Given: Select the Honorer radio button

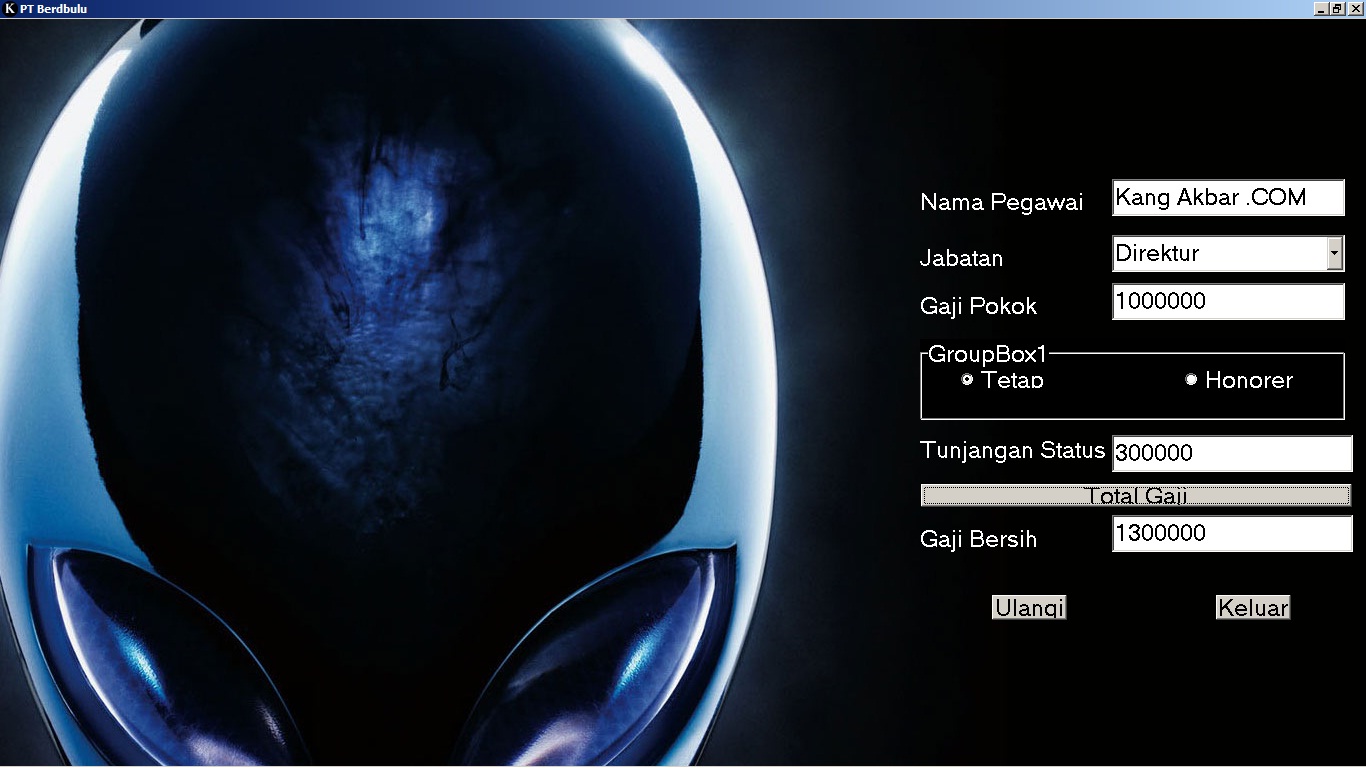Looking at the screenshot, I should [x=1191, y=380].
